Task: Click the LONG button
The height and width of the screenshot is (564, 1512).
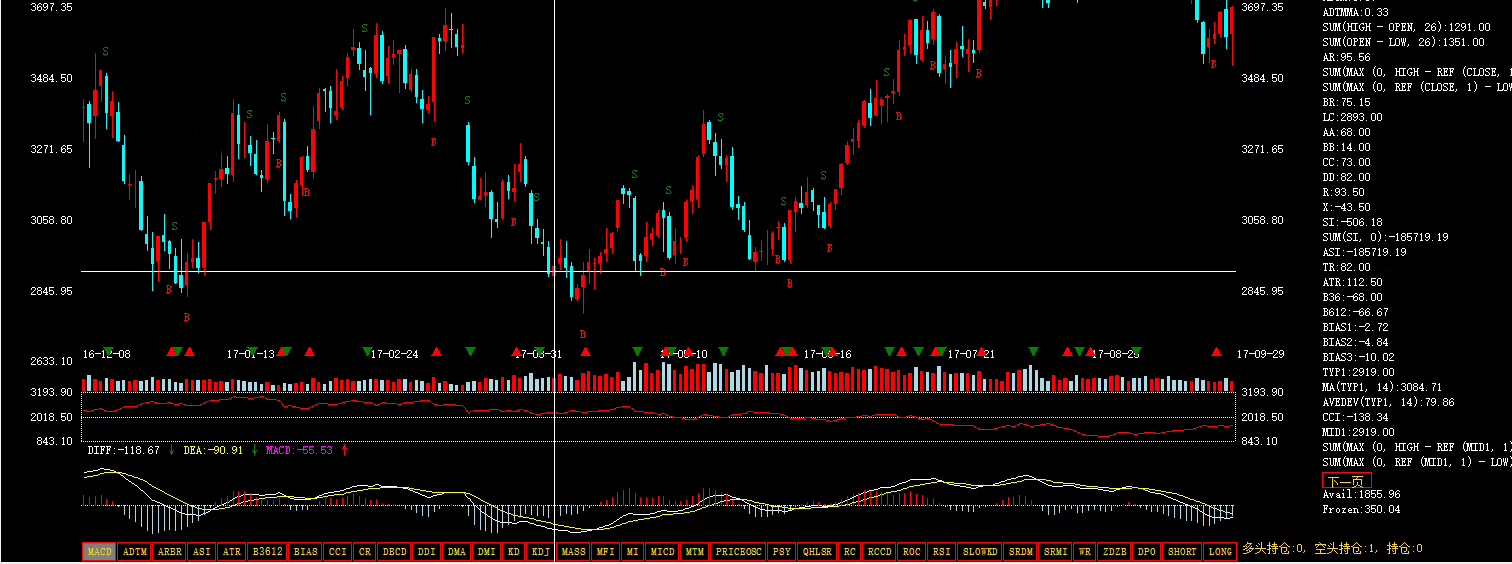Action: coord(1220,552)
